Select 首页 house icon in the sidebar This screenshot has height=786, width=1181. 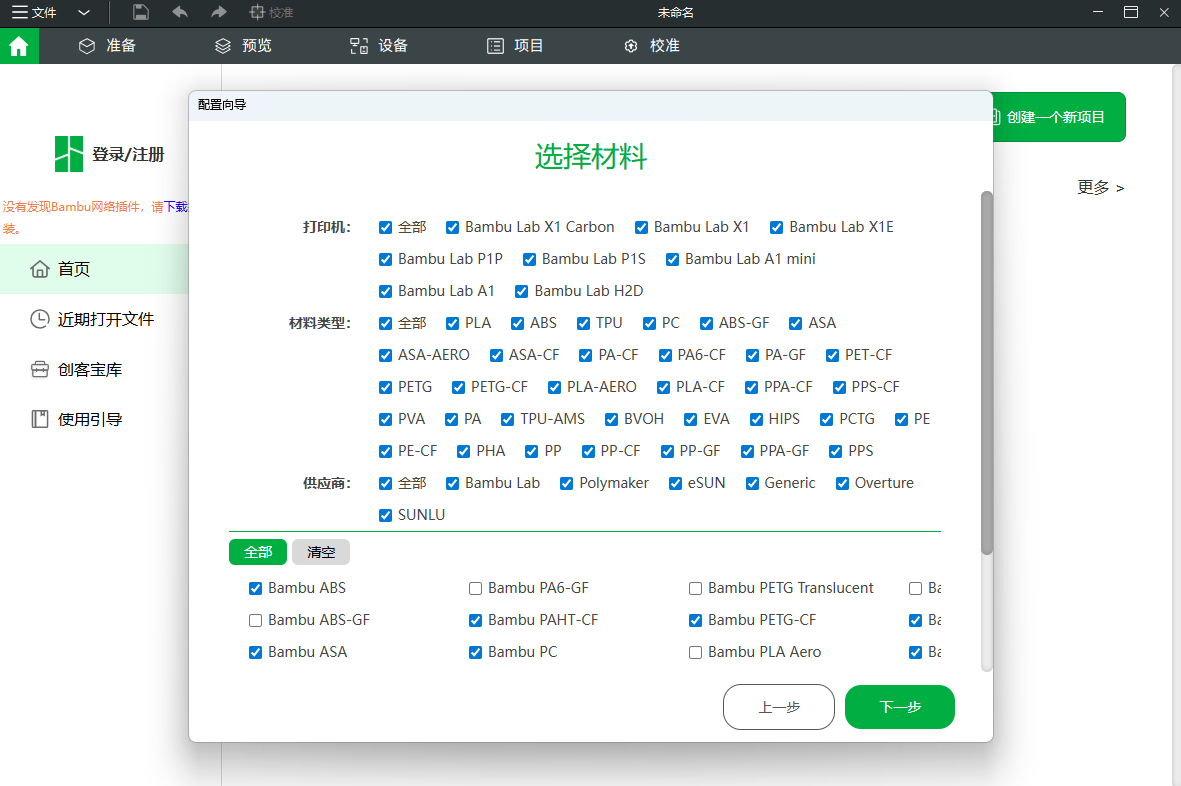click(x=40, y=269)
